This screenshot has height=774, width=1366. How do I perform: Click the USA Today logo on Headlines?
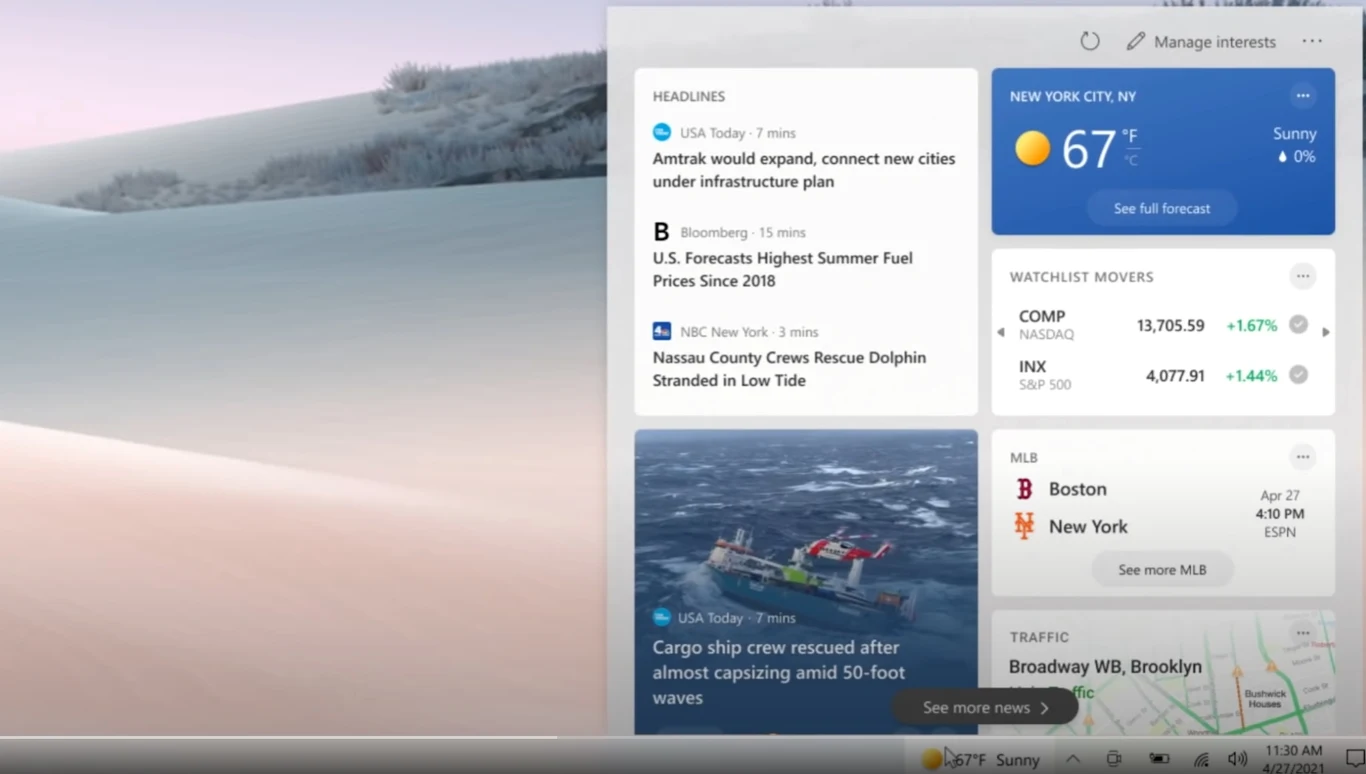[661, 132]
